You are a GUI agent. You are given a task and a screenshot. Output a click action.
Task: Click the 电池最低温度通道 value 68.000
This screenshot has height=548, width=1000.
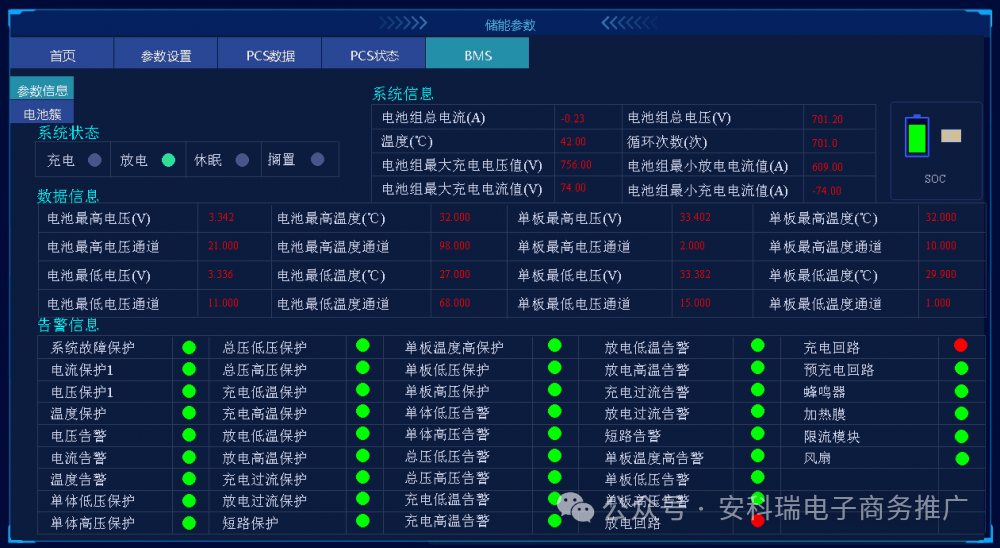(x=455, y=303)
